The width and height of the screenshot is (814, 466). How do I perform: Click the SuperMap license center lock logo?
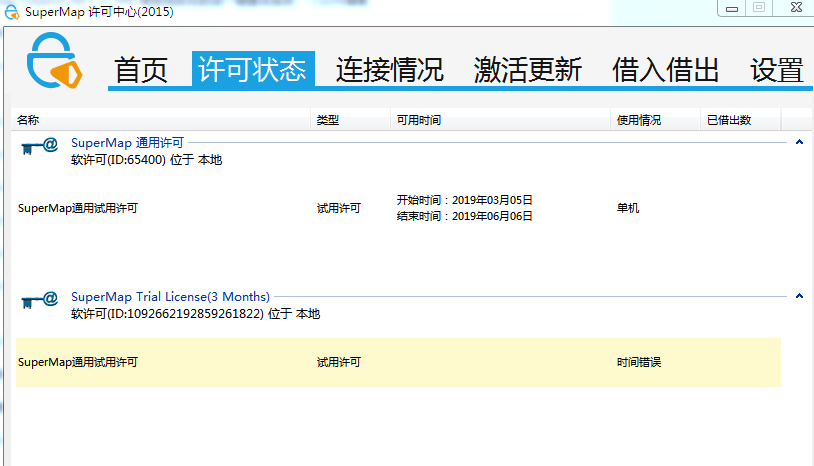(x=55, y=61)
